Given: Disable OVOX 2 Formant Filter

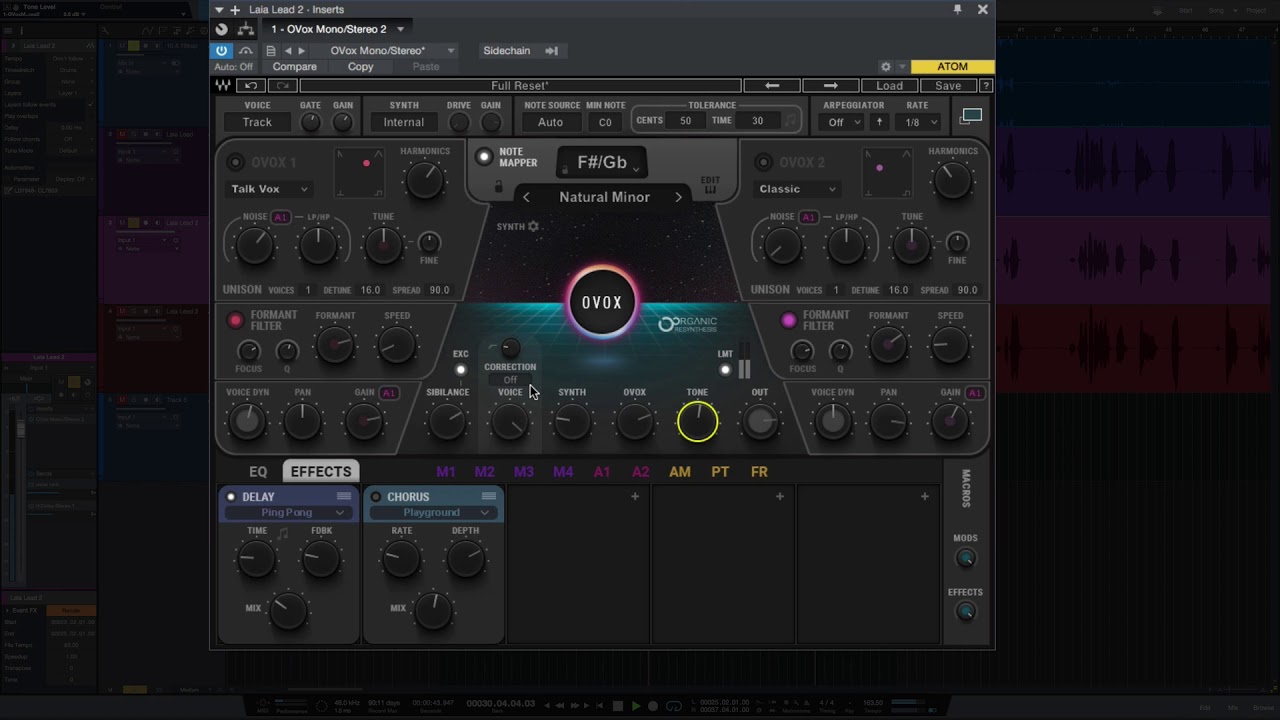Looking at the screenshot, I should [x=789, y=320].
